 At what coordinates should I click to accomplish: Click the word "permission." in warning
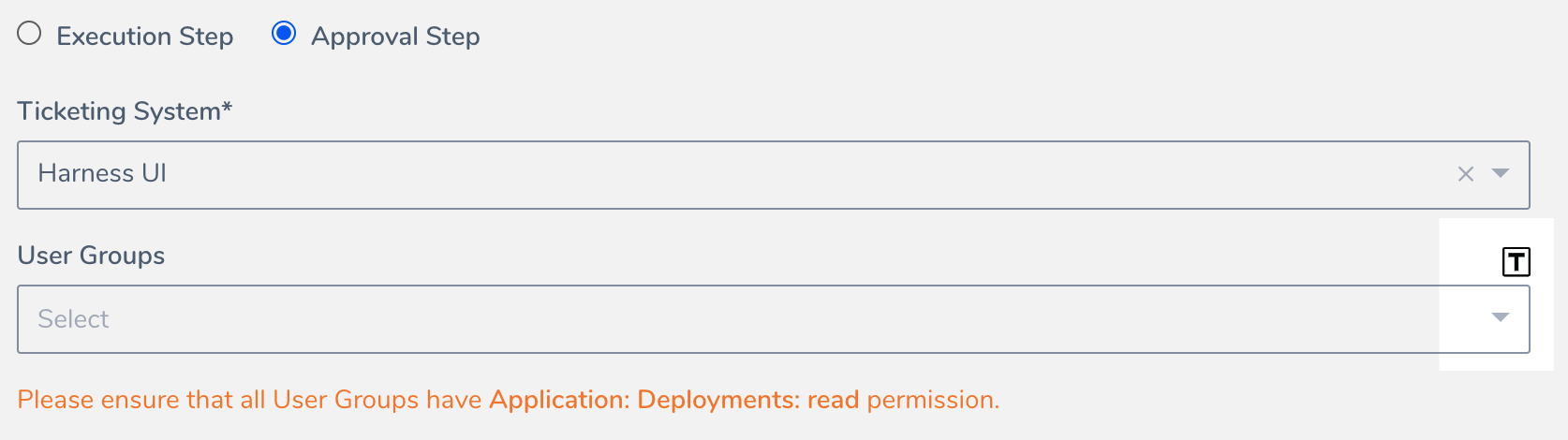pos(933,401)
